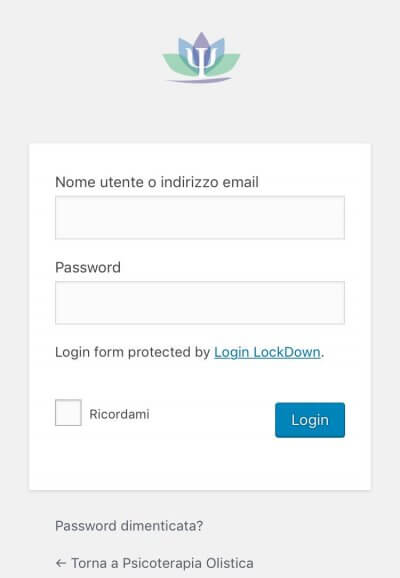
Task: Focus the Nome utente o indirizzo email field
Action: [x=200, y=217]
